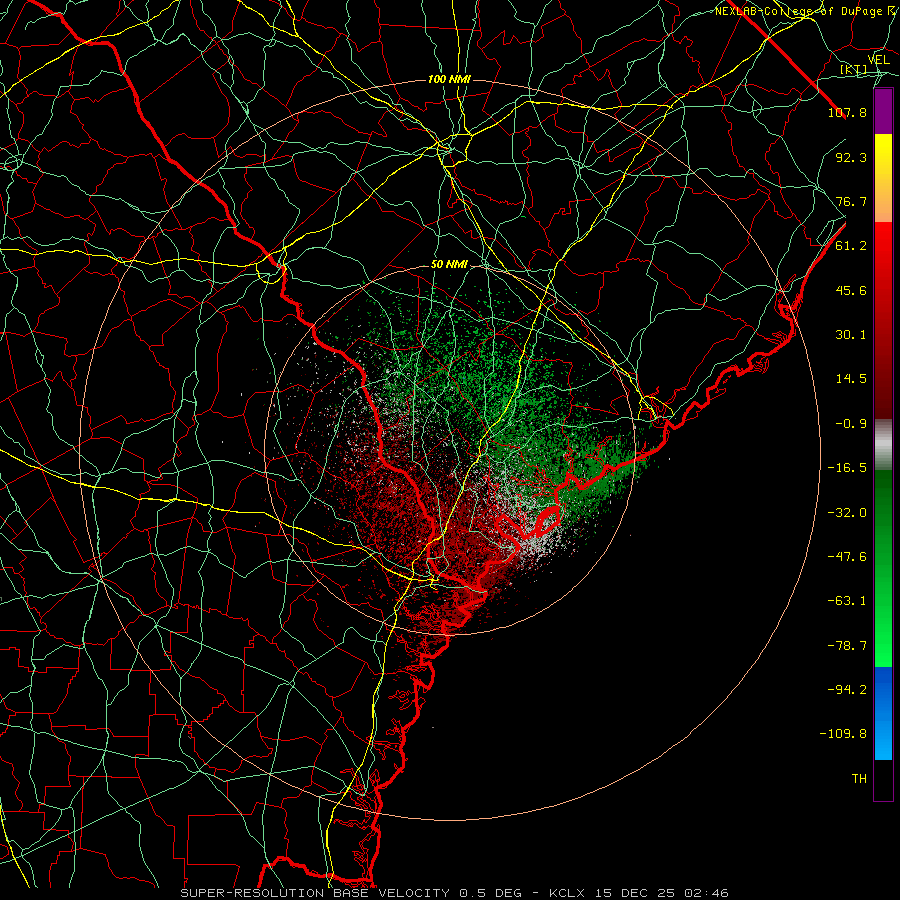Click the 92.3 velocity scale value

pyautogui.click(x=851, y=157)
